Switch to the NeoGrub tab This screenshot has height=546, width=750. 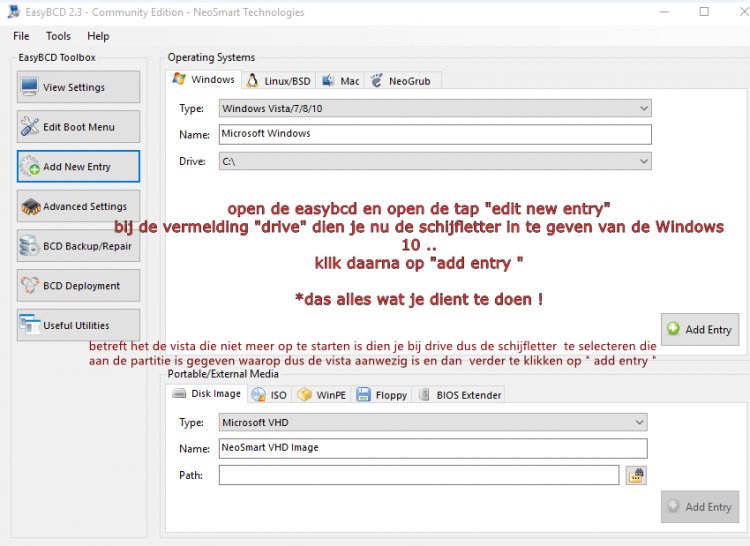click(402, 81)
